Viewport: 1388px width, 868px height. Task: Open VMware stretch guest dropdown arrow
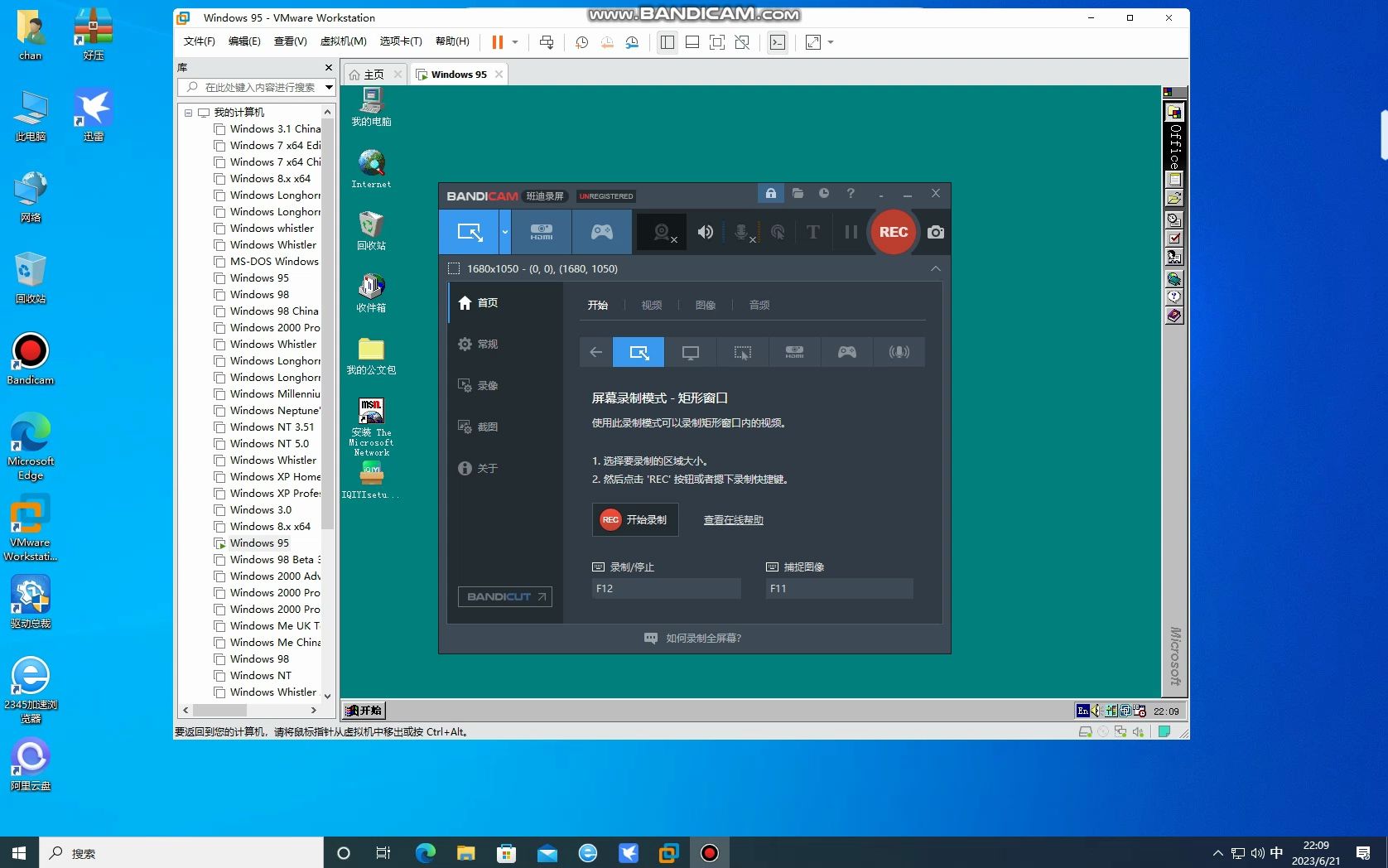(x=831, y=42)
